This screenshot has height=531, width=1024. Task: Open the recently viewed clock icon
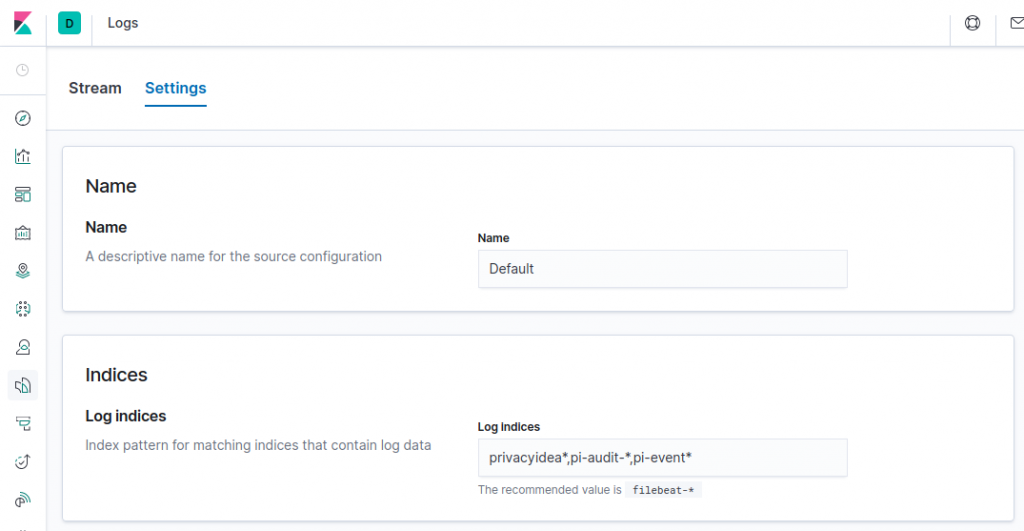click(x=22, y=70)
